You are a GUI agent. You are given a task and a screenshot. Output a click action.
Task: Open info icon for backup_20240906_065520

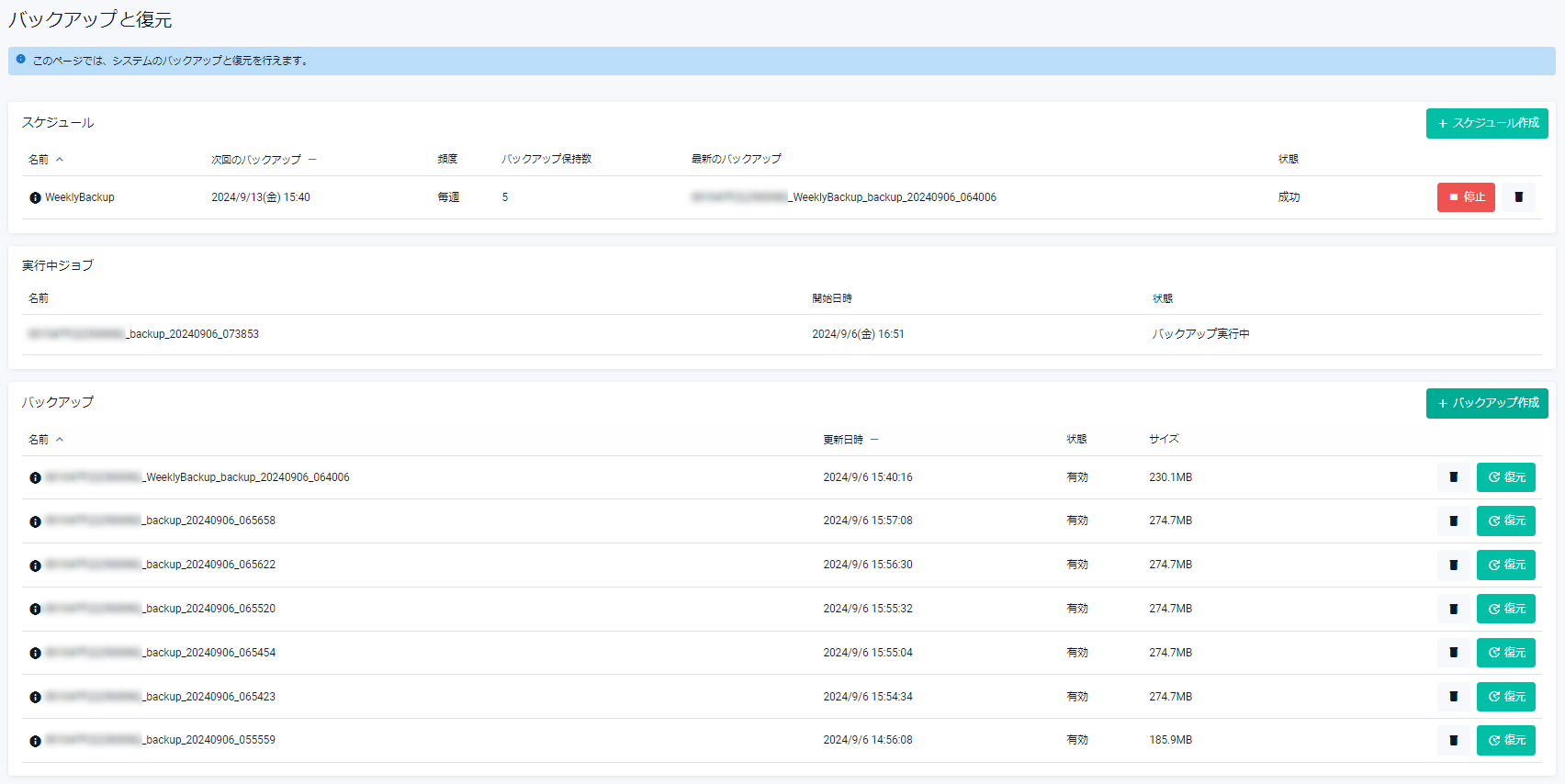[x=35, y=609]
